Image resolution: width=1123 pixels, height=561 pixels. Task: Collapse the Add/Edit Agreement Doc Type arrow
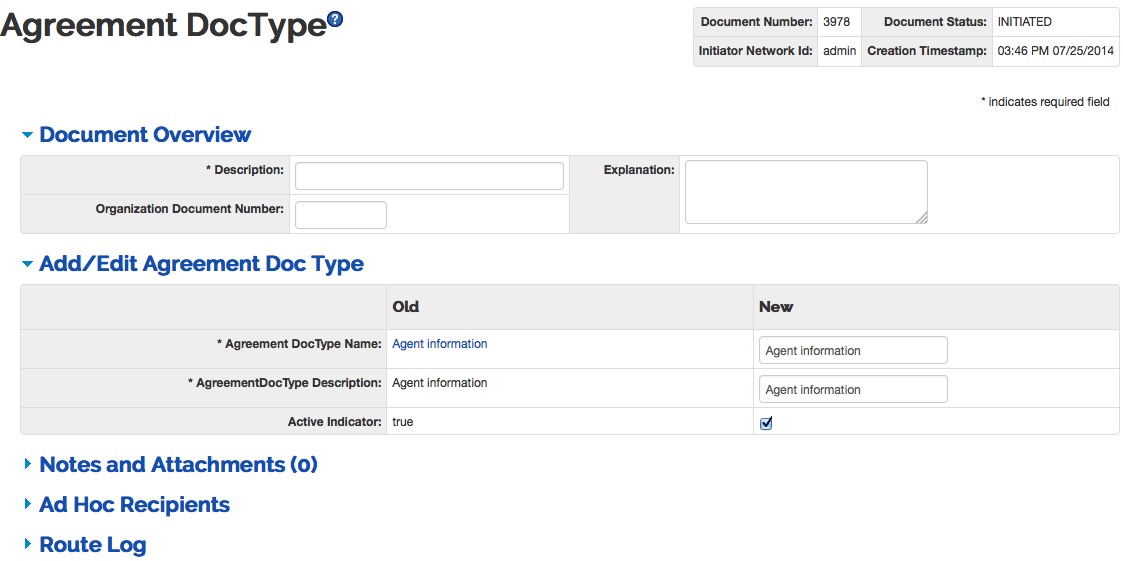tap(27, 265)
